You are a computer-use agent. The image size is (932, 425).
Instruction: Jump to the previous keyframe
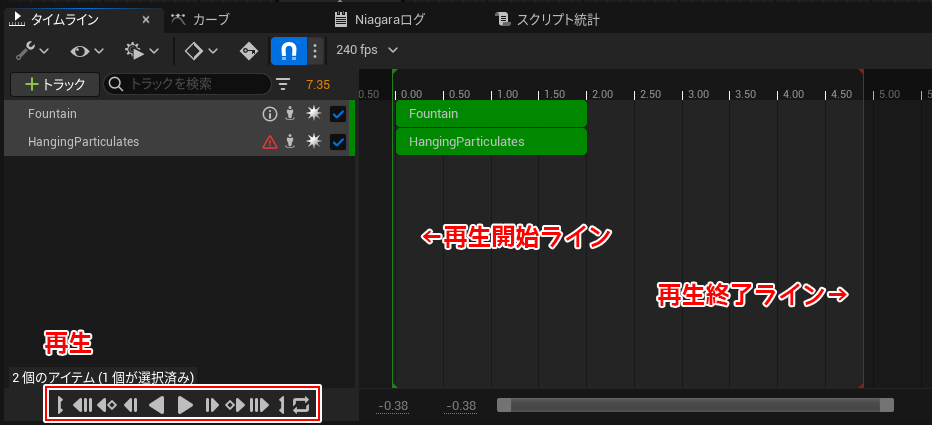click(x=106, y=405)
